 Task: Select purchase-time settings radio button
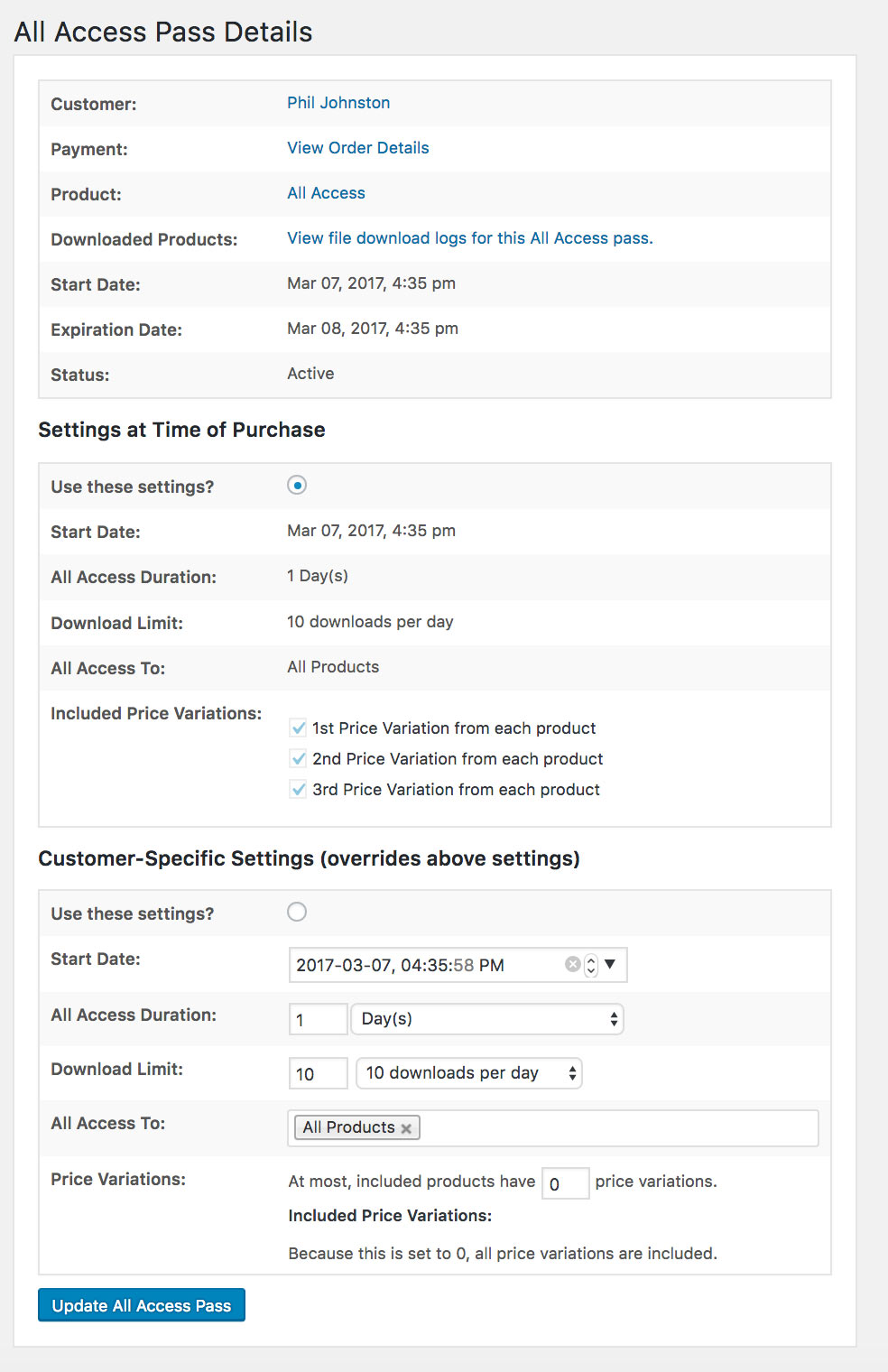click(297, 486)
